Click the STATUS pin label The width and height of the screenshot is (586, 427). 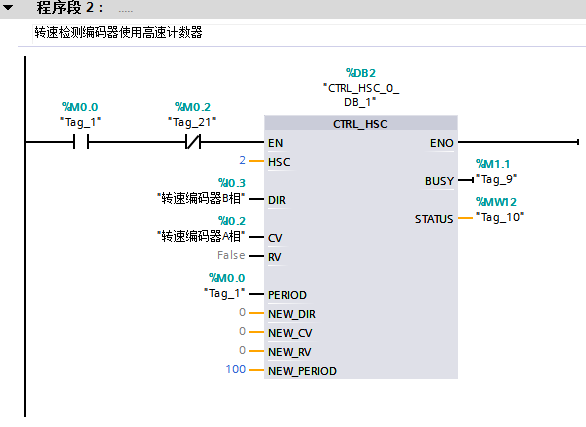tap(434, 219)
